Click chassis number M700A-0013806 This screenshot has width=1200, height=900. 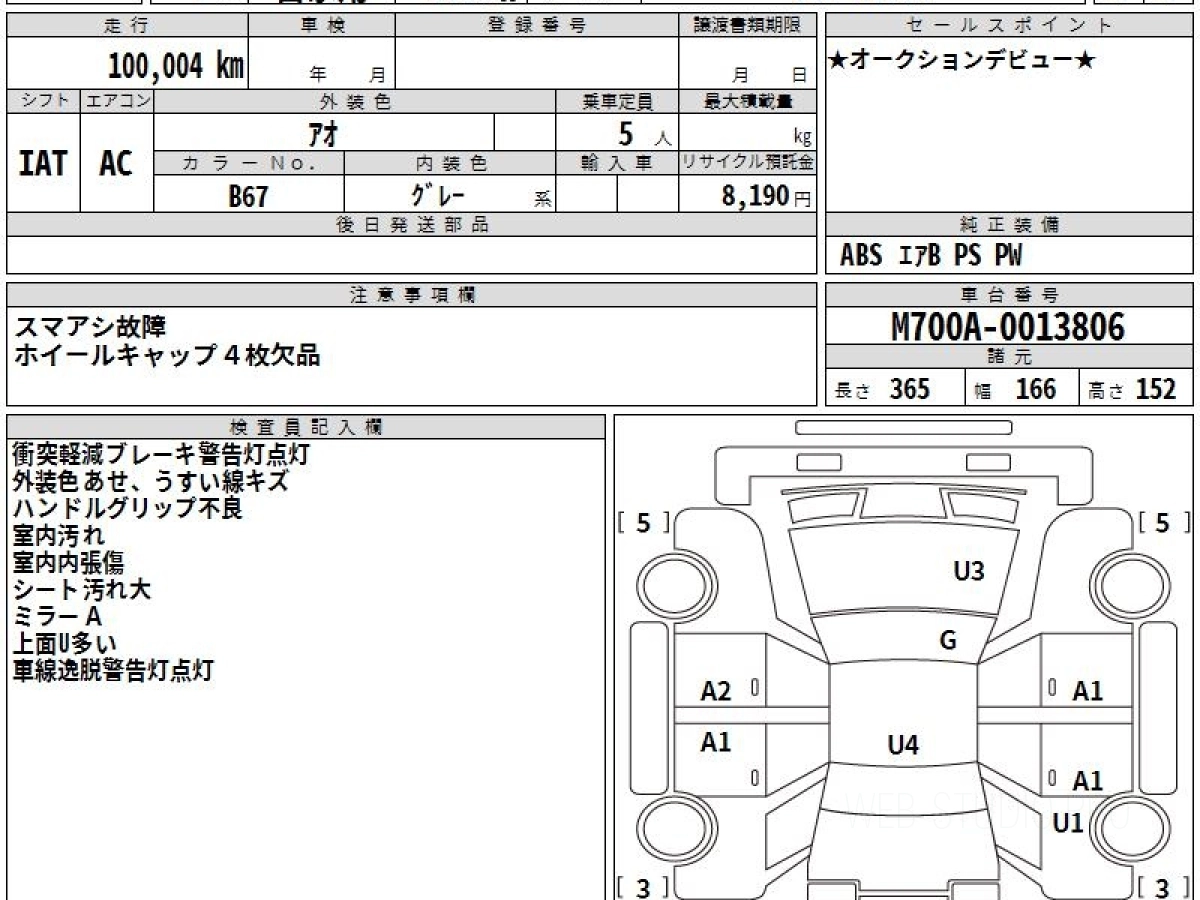tap(1008, 327)
